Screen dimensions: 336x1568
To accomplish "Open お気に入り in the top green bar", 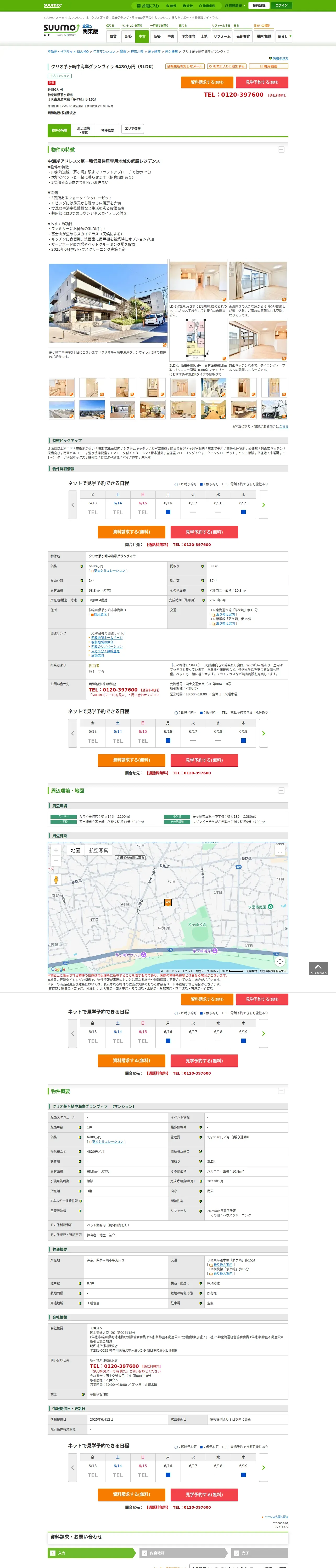I will 148,5.
